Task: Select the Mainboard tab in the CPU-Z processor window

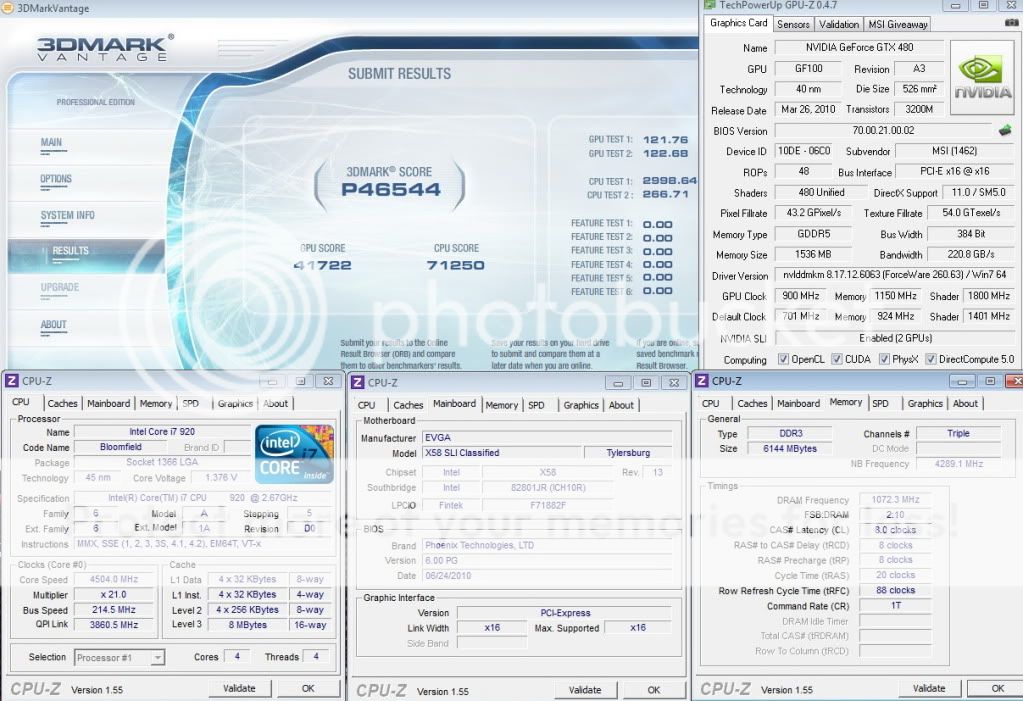Action: coord(108,403)
